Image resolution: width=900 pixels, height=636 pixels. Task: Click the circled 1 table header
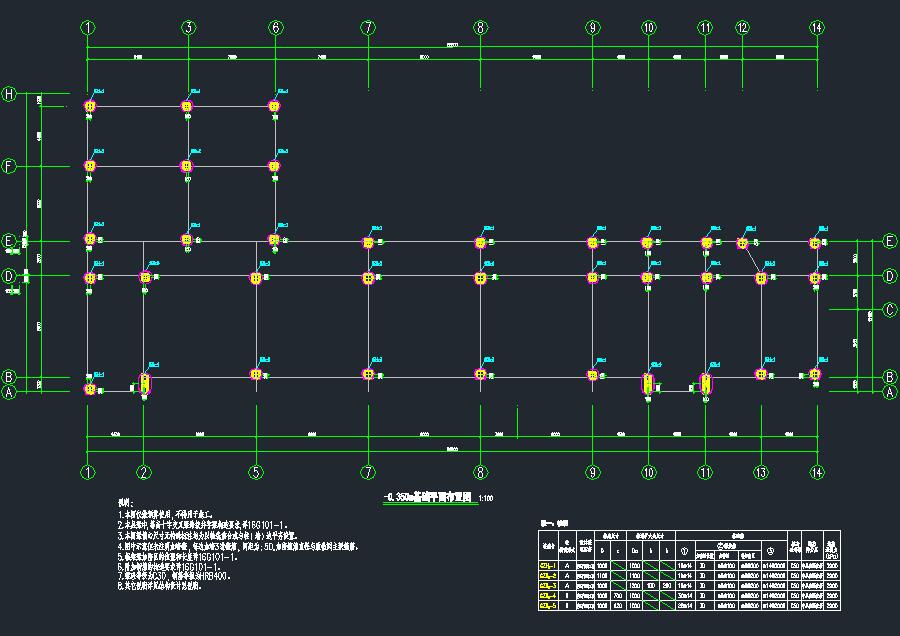pyautogui.click(x=684, y=550)
